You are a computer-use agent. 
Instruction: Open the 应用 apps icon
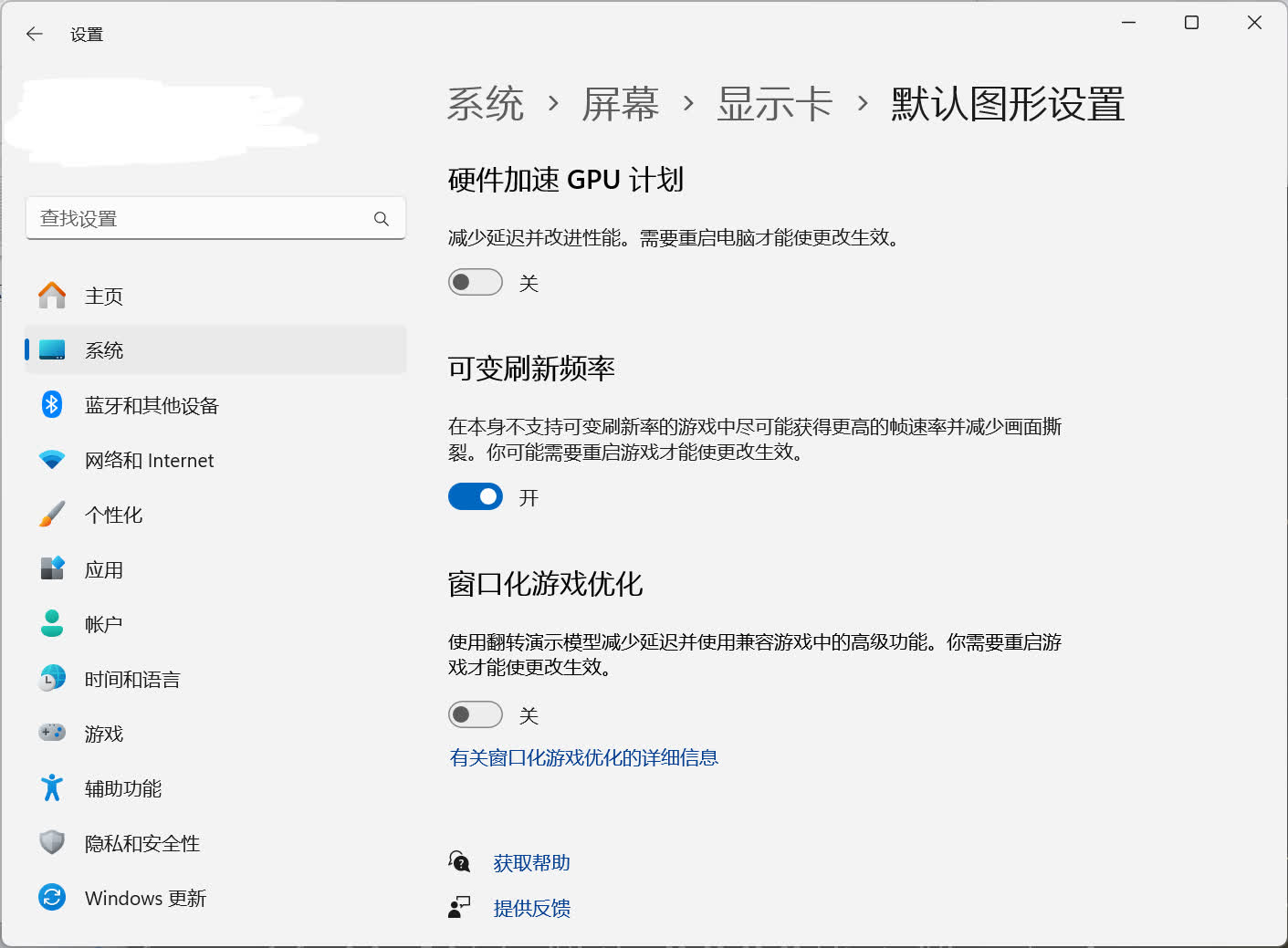(52, 568)
